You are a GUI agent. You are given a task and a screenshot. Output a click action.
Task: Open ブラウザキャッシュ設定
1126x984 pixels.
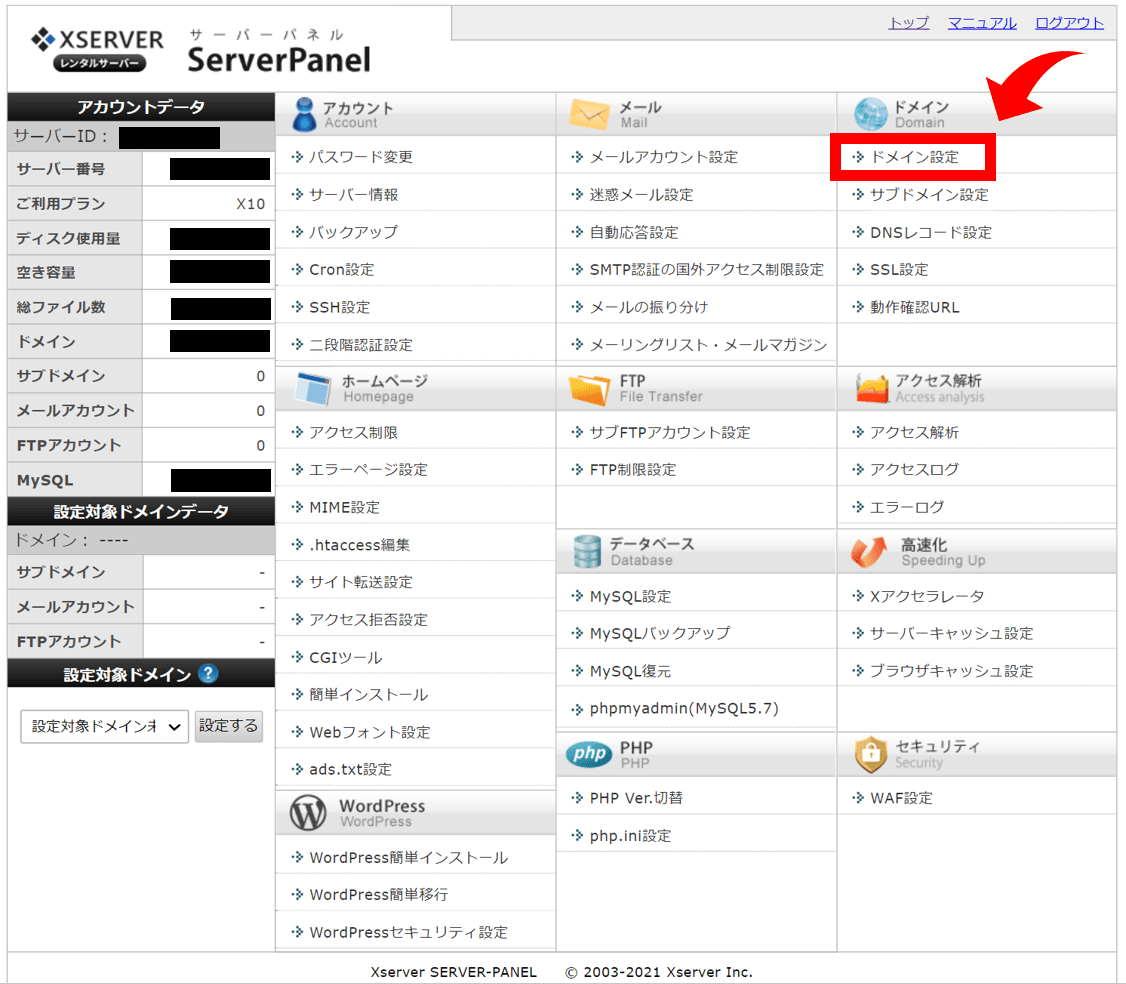[x=951, y=671]
